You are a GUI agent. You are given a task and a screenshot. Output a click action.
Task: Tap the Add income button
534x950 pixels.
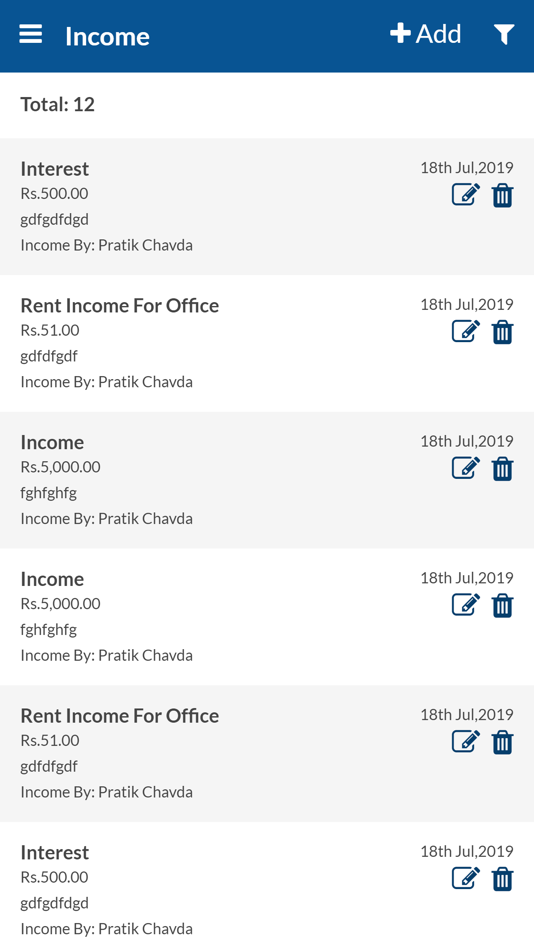click(x=426, y=33)
